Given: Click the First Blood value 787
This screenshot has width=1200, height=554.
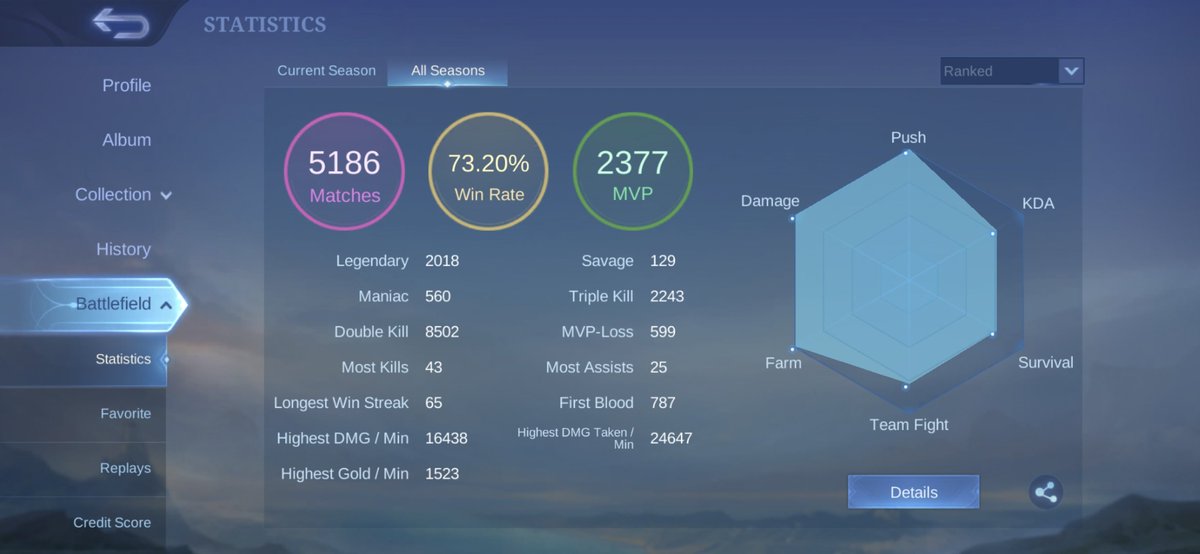Looking at the screenshot, I should click(663, 402).
